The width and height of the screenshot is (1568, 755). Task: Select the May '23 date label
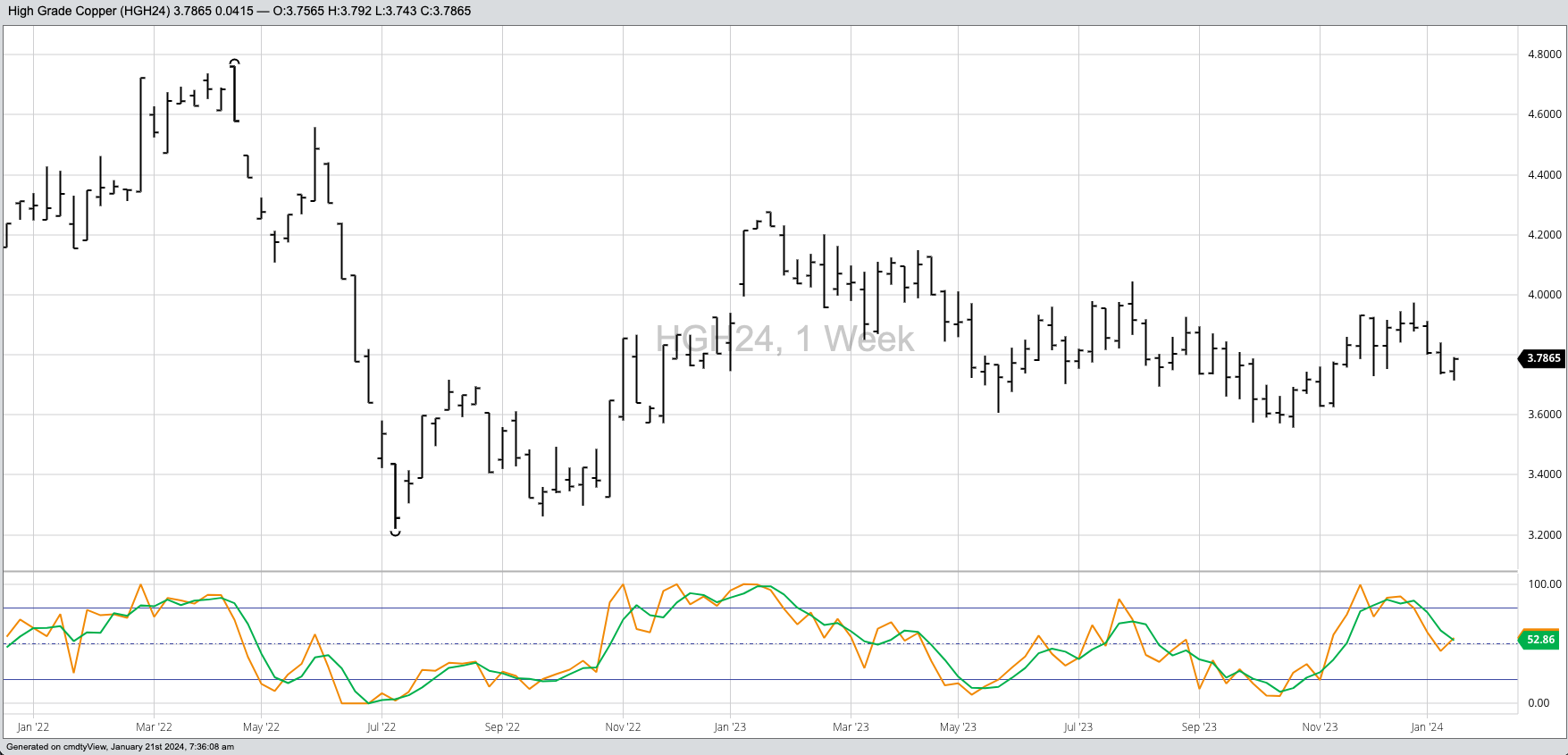(958, 727)
